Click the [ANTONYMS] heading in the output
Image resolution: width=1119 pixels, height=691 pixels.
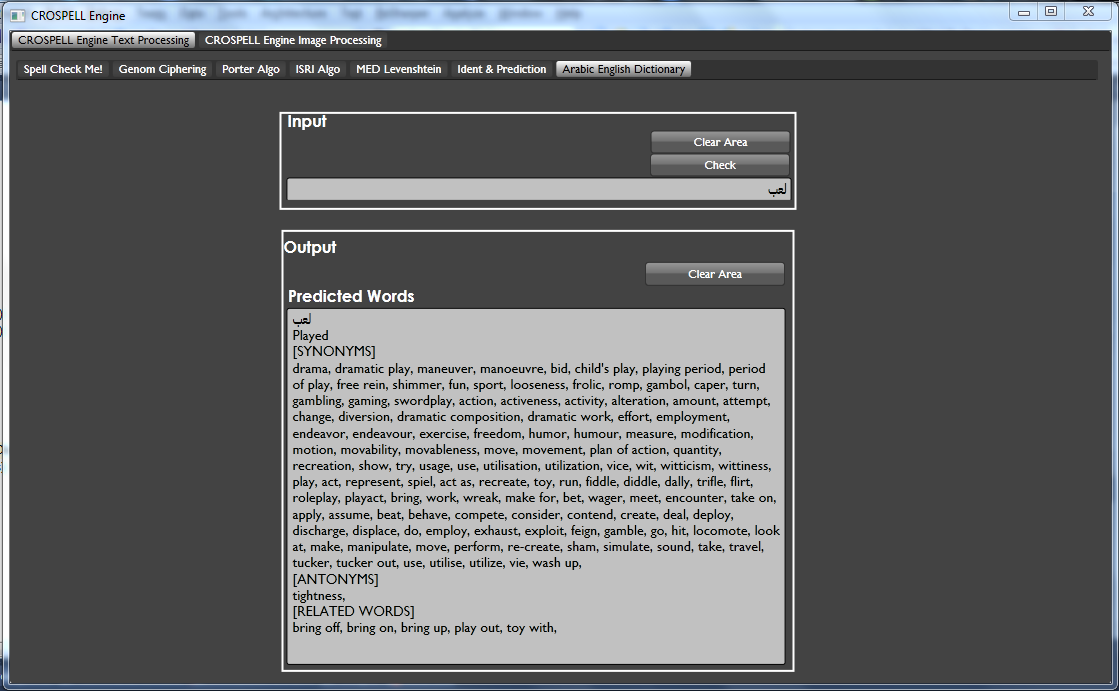335,580
